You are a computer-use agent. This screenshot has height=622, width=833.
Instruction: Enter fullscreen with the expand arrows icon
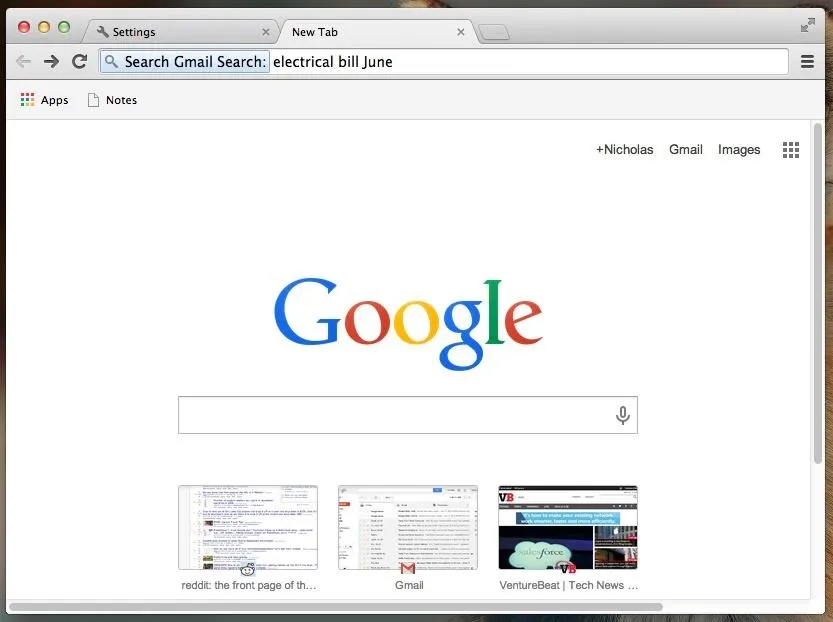808,25
